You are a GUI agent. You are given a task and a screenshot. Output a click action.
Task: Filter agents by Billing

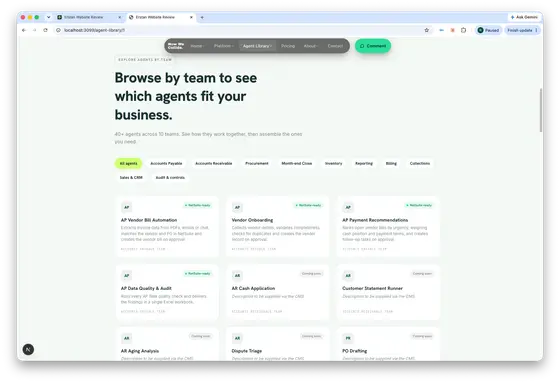(x=391, y=163)
